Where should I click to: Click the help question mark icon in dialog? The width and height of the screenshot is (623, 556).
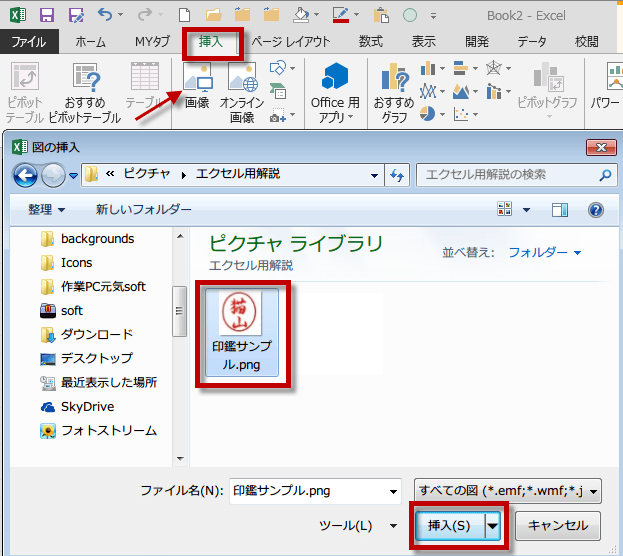[596, 210]
